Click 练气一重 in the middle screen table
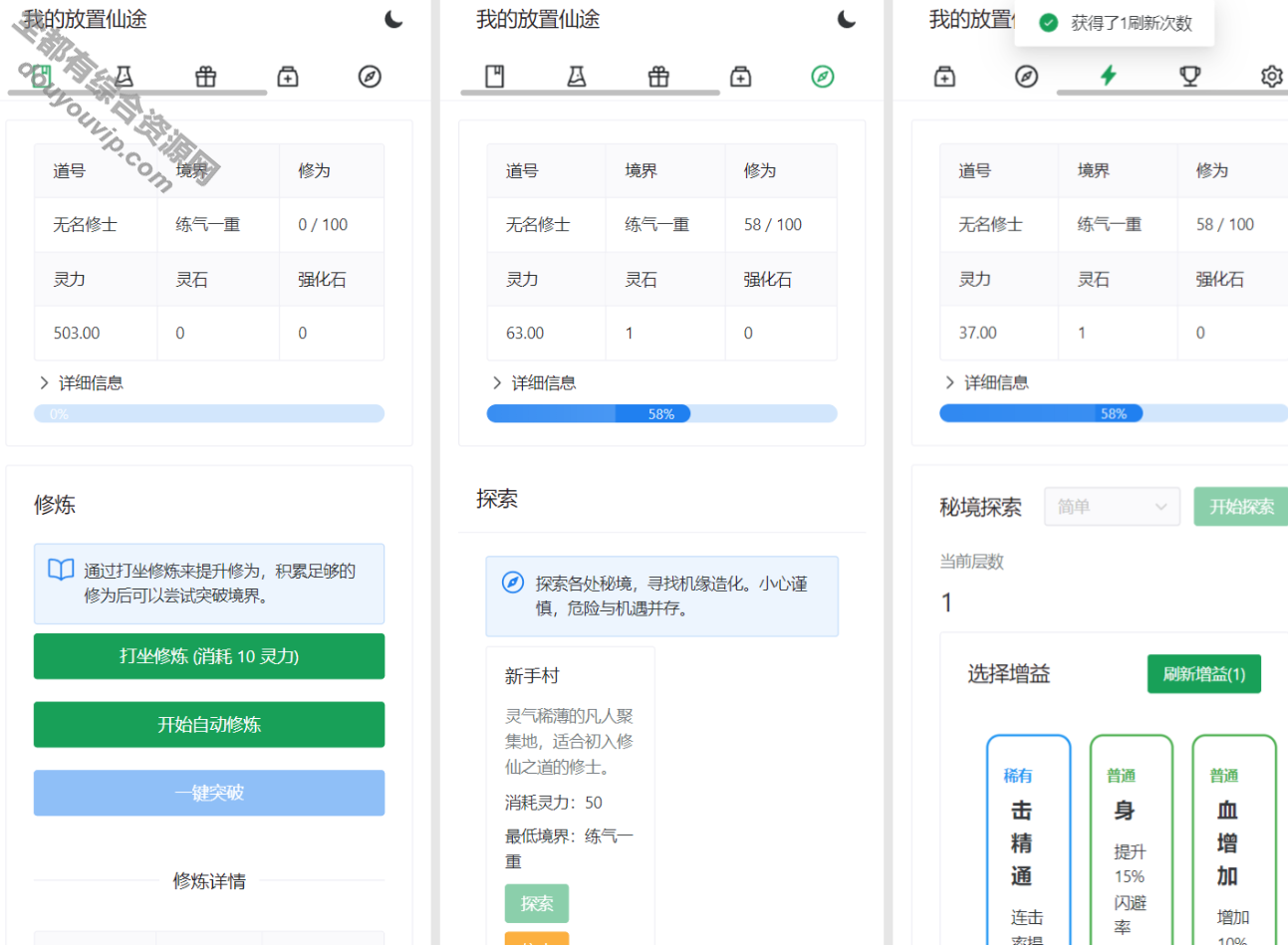The image size is (1288, 947). 656,224
